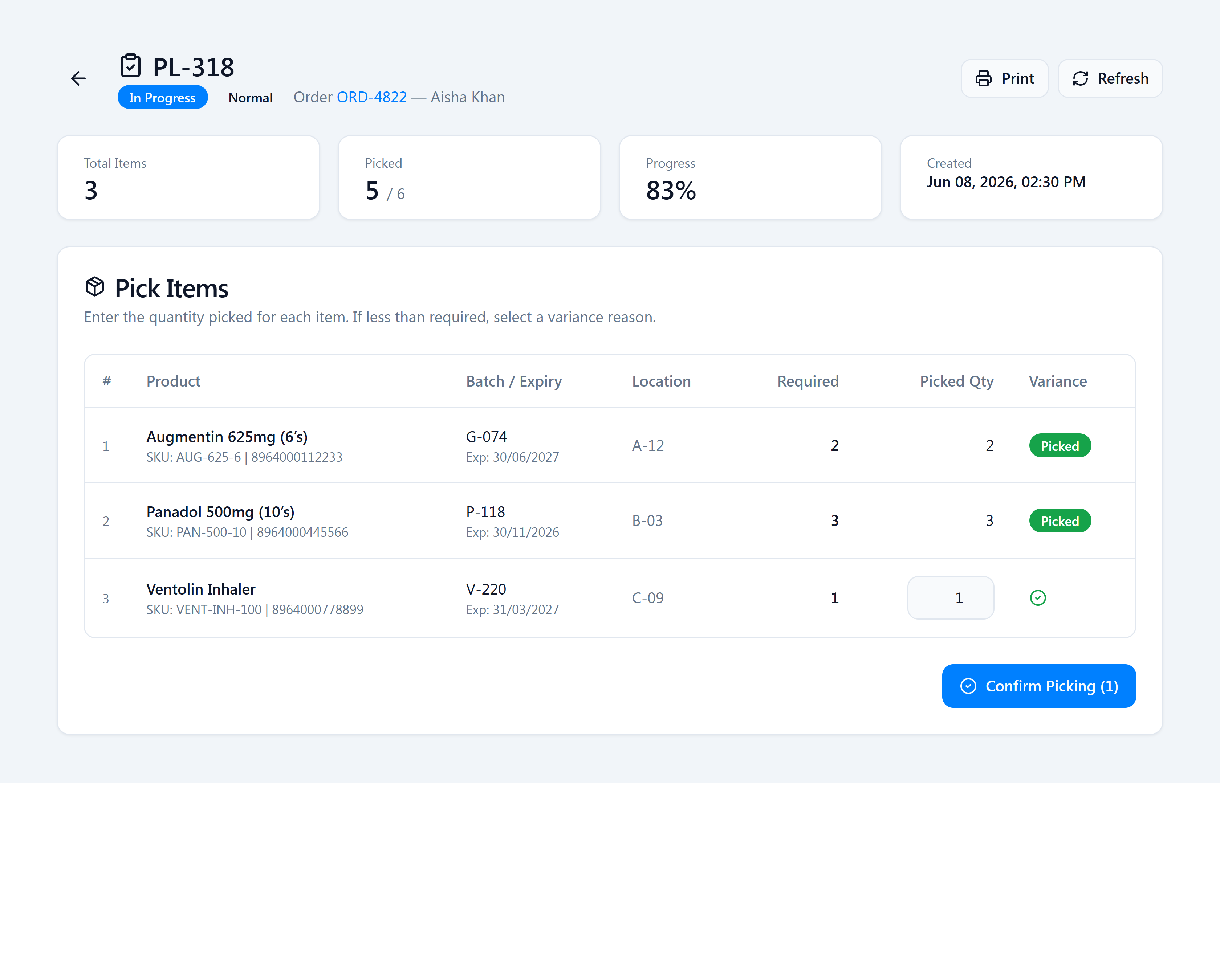Click SKU: PAN-500-10 text

coord(196,532)
